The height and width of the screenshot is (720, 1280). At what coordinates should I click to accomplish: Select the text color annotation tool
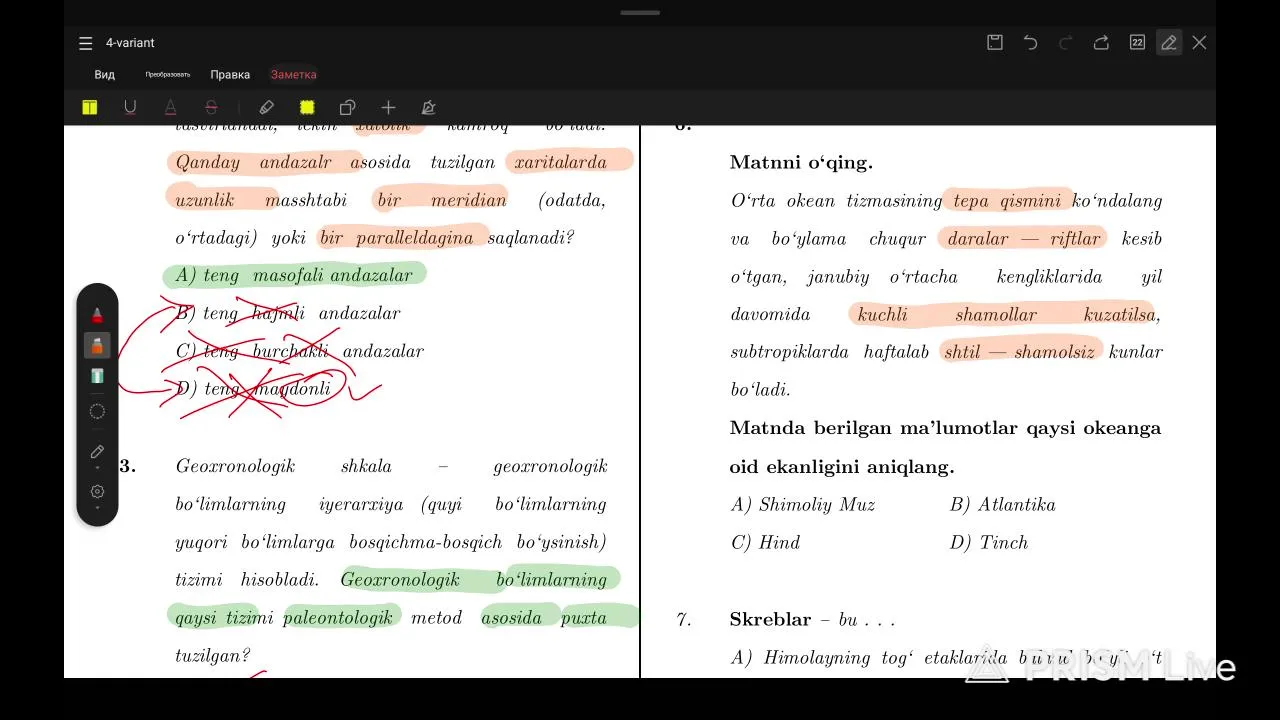[170, 107]
